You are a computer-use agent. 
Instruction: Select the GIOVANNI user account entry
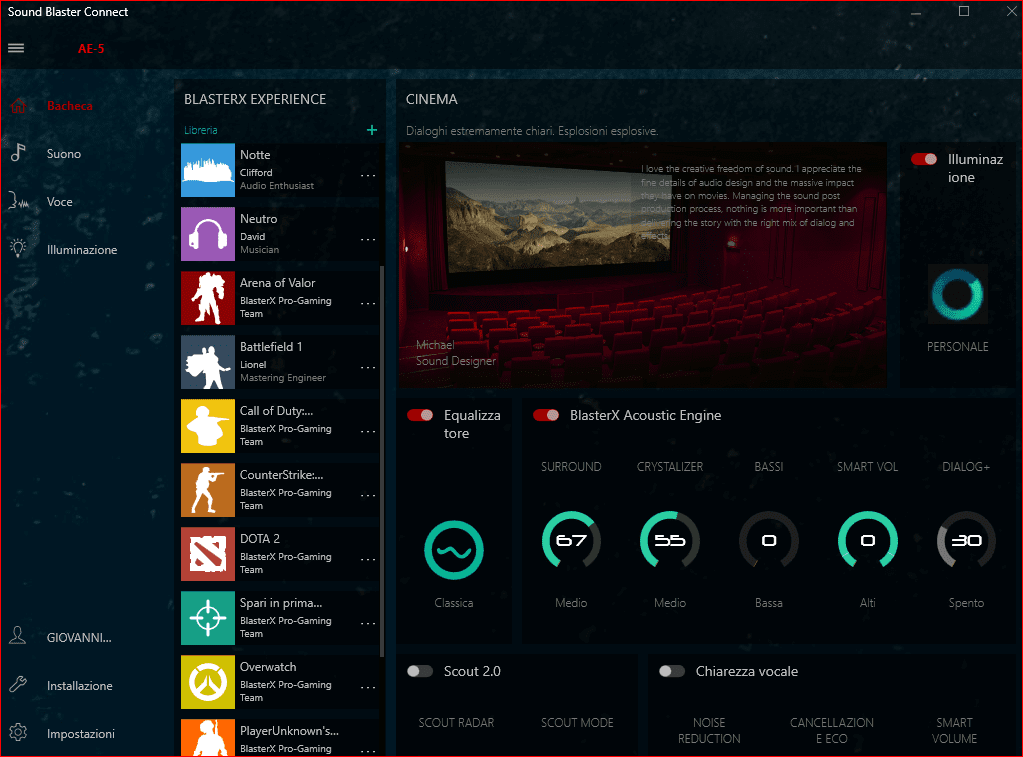pos(78,637)
